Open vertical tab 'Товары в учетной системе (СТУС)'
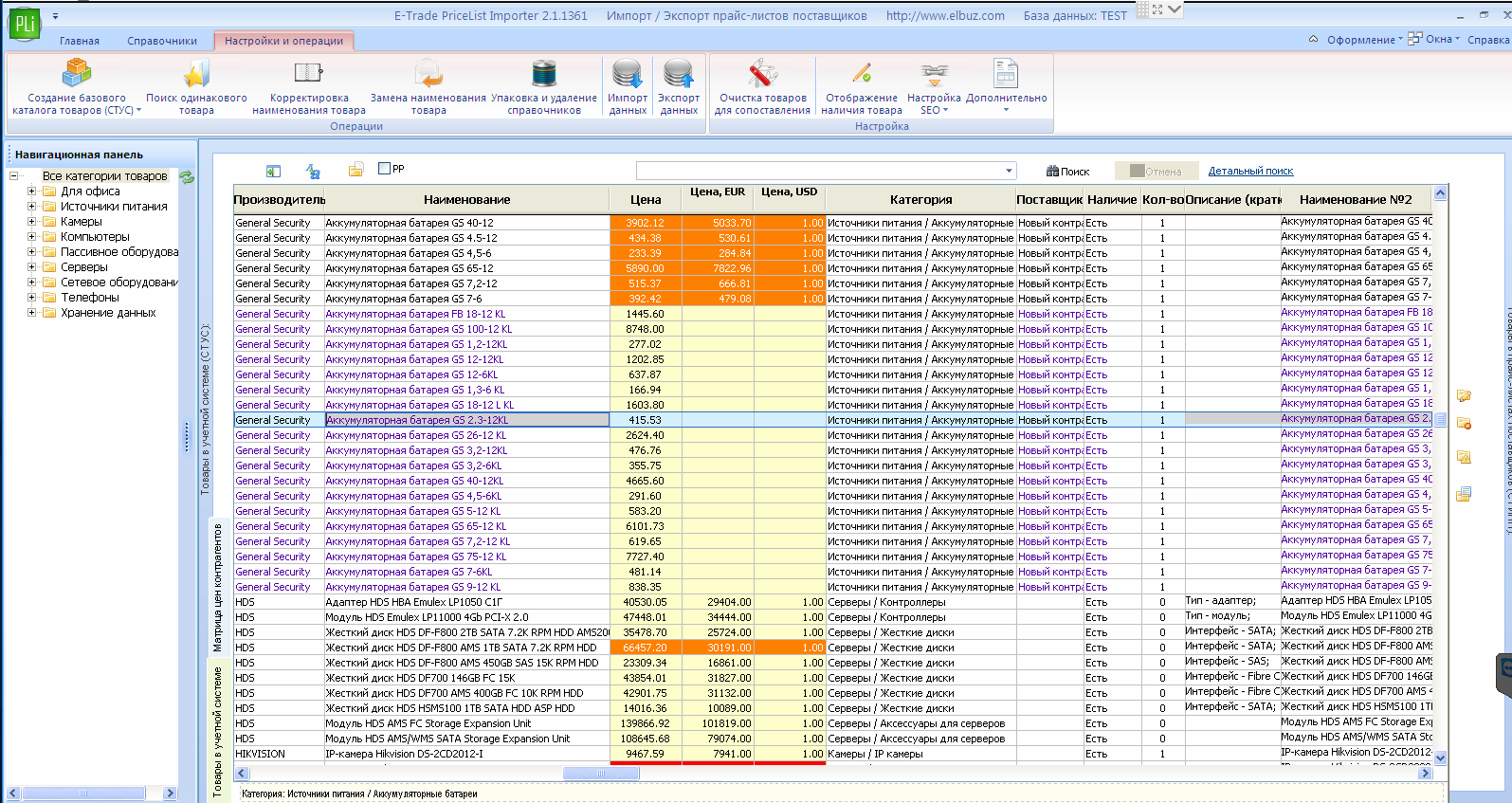Viewport: 1512px width, 803px height. [205, 410]
